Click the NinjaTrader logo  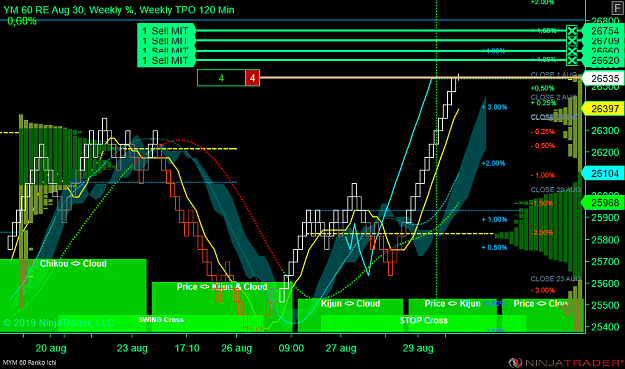[566, 363]
